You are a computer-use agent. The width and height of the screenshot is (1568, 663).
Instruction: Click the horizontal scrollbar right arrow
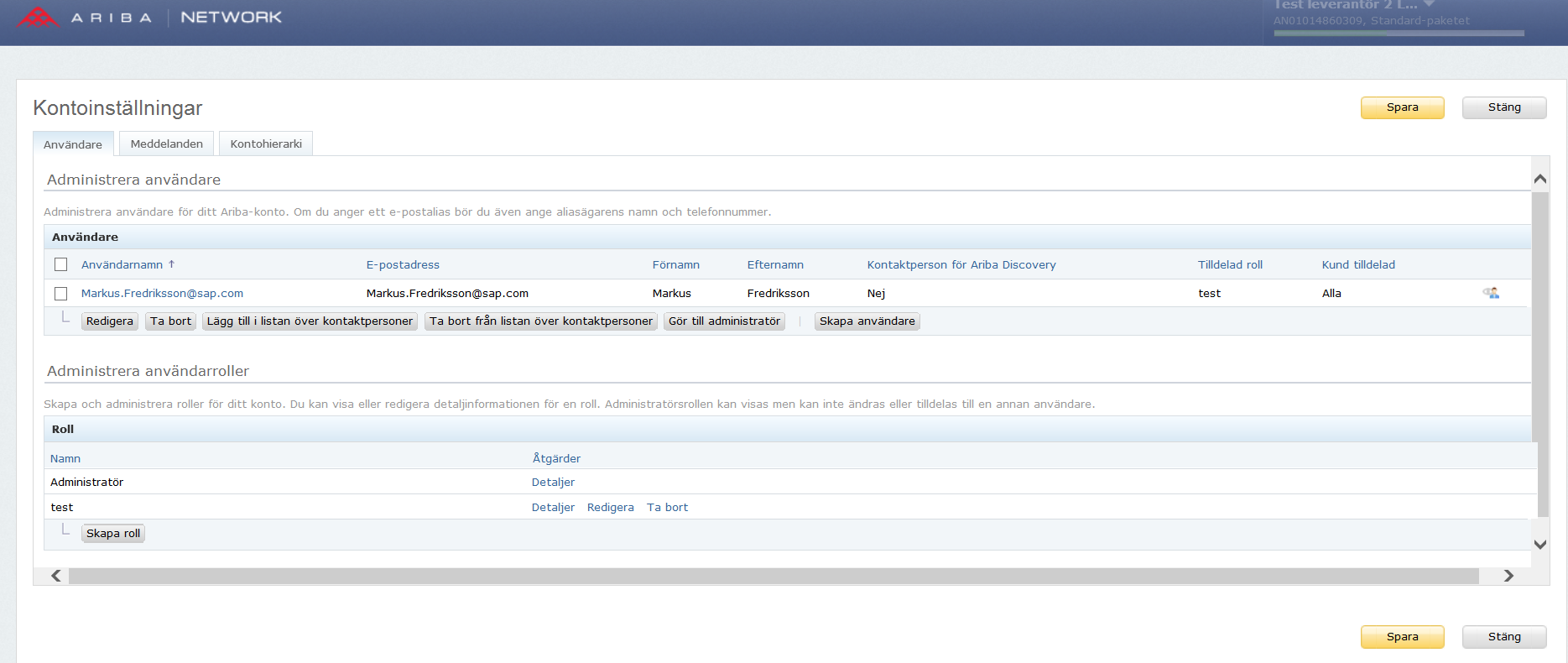pyautogui.click(x=1508, y=576)
